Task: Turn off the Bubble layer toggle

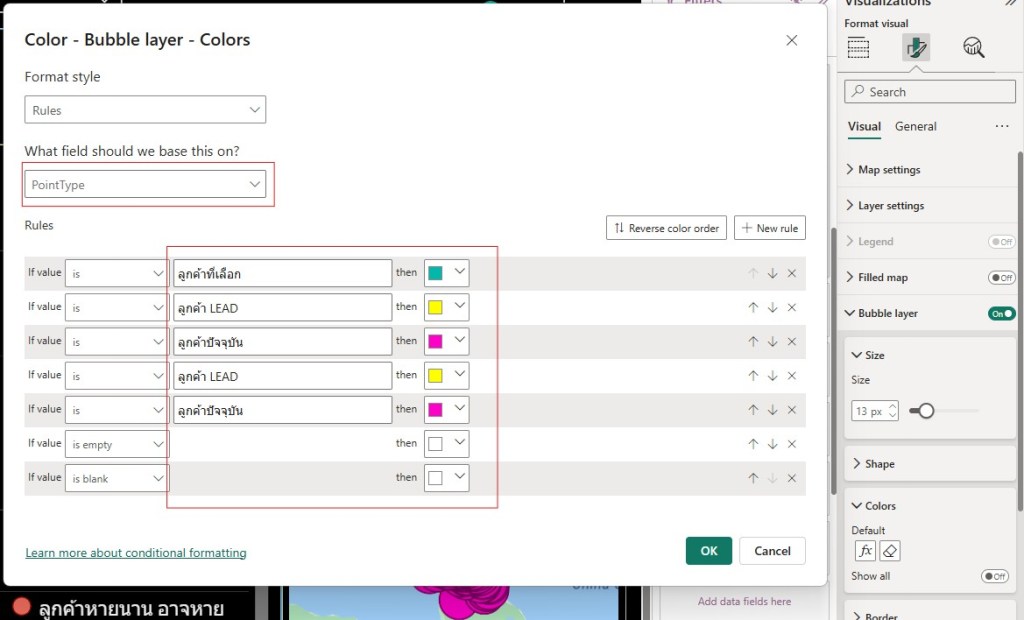Action: pyautogui.click(x=1001, y=314)
